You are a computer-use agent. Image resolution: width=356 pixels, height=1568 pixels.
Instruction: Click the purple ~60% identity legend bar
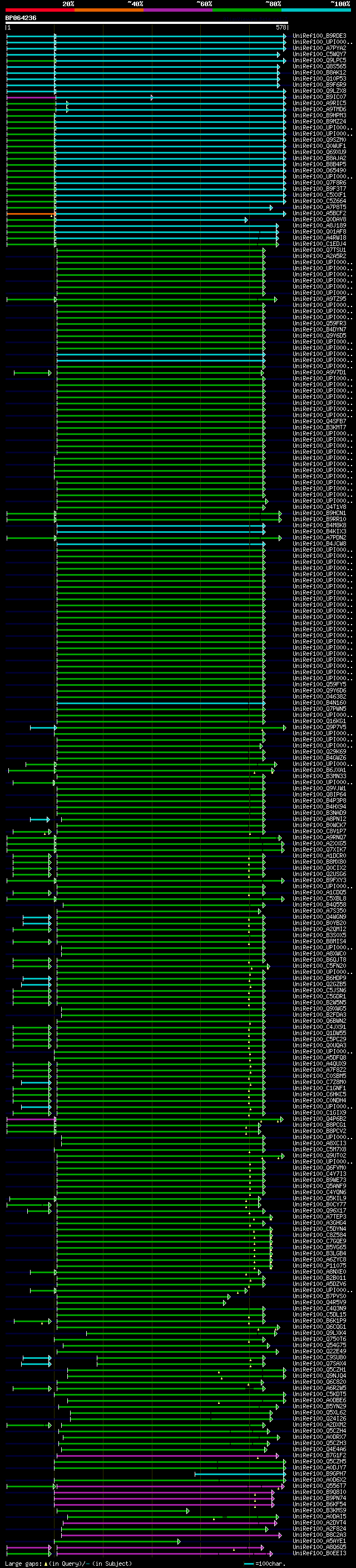click(177, 10)
